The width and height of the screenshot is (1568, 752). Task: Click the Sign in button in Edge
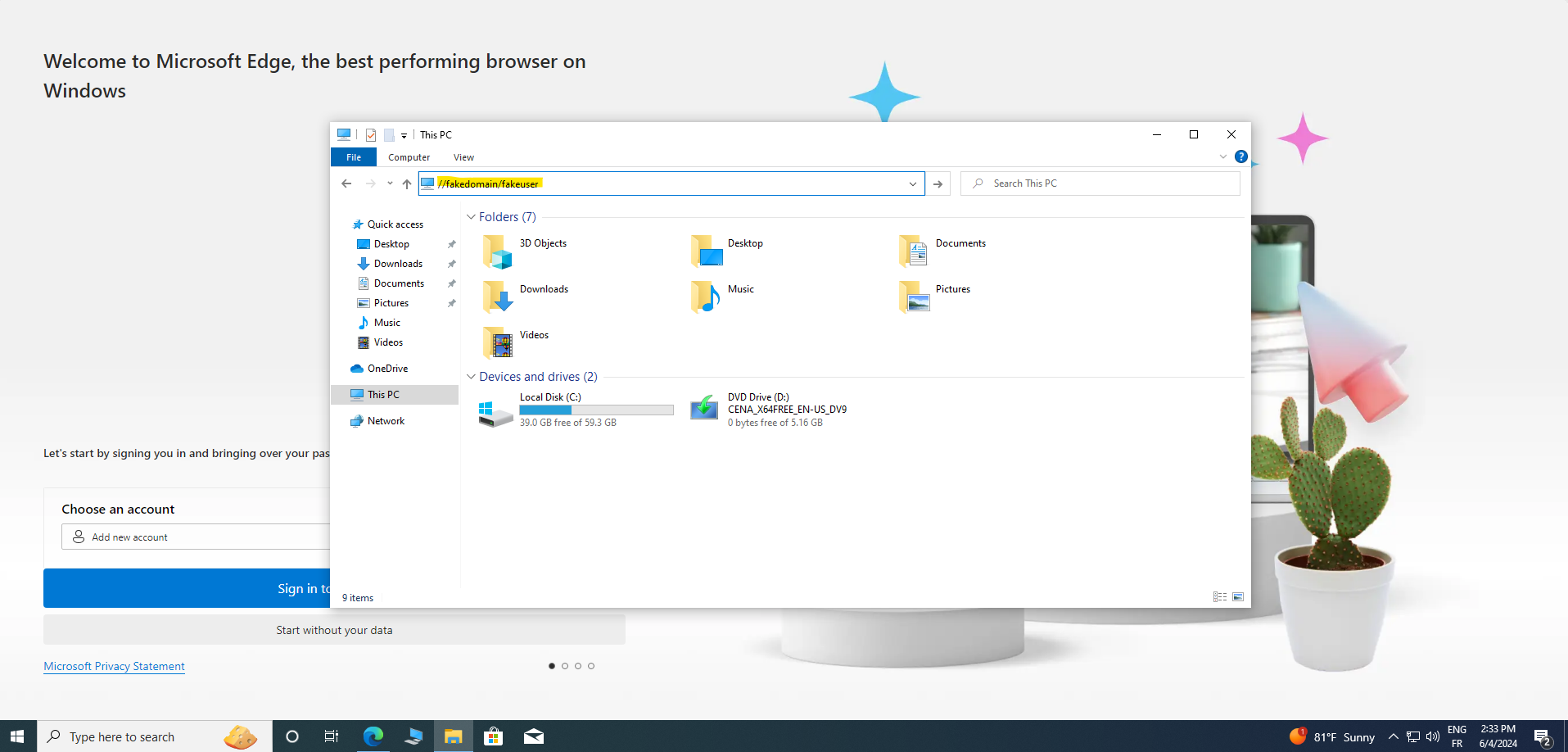187,588
